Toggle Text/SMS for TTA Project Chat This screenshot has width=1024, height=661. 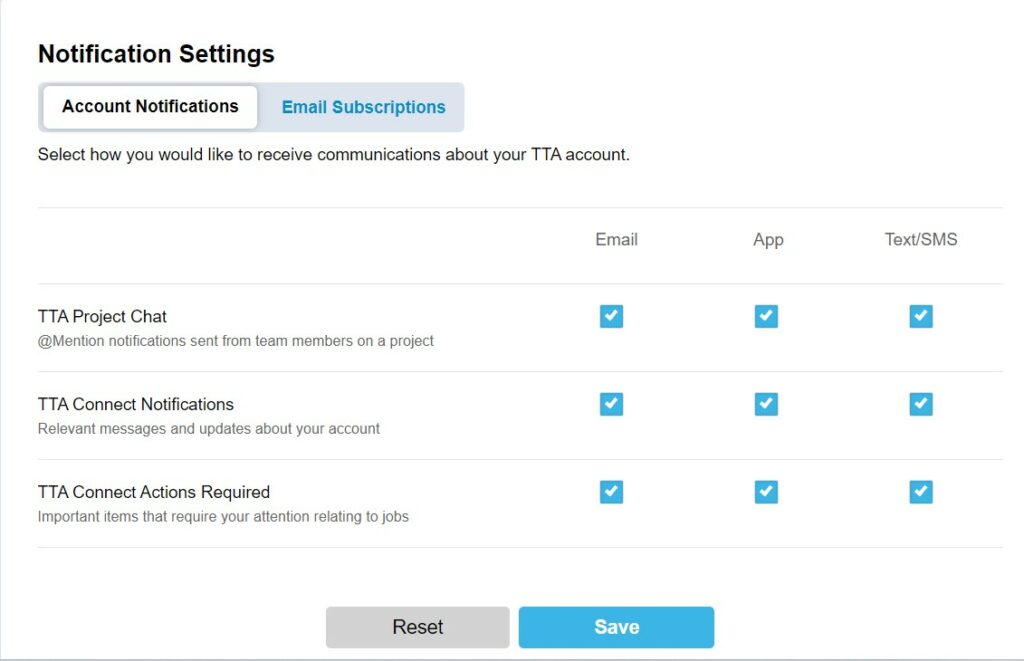[x=920, y=316]
